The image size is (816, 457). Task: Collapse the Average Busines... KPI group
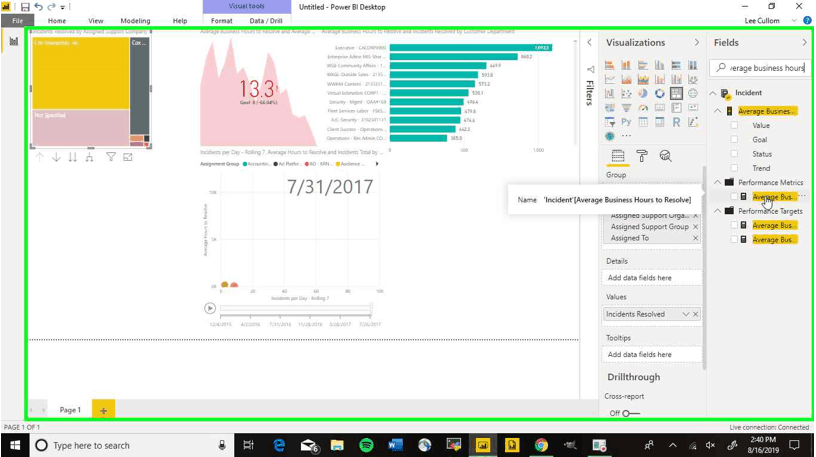[717, 111]
